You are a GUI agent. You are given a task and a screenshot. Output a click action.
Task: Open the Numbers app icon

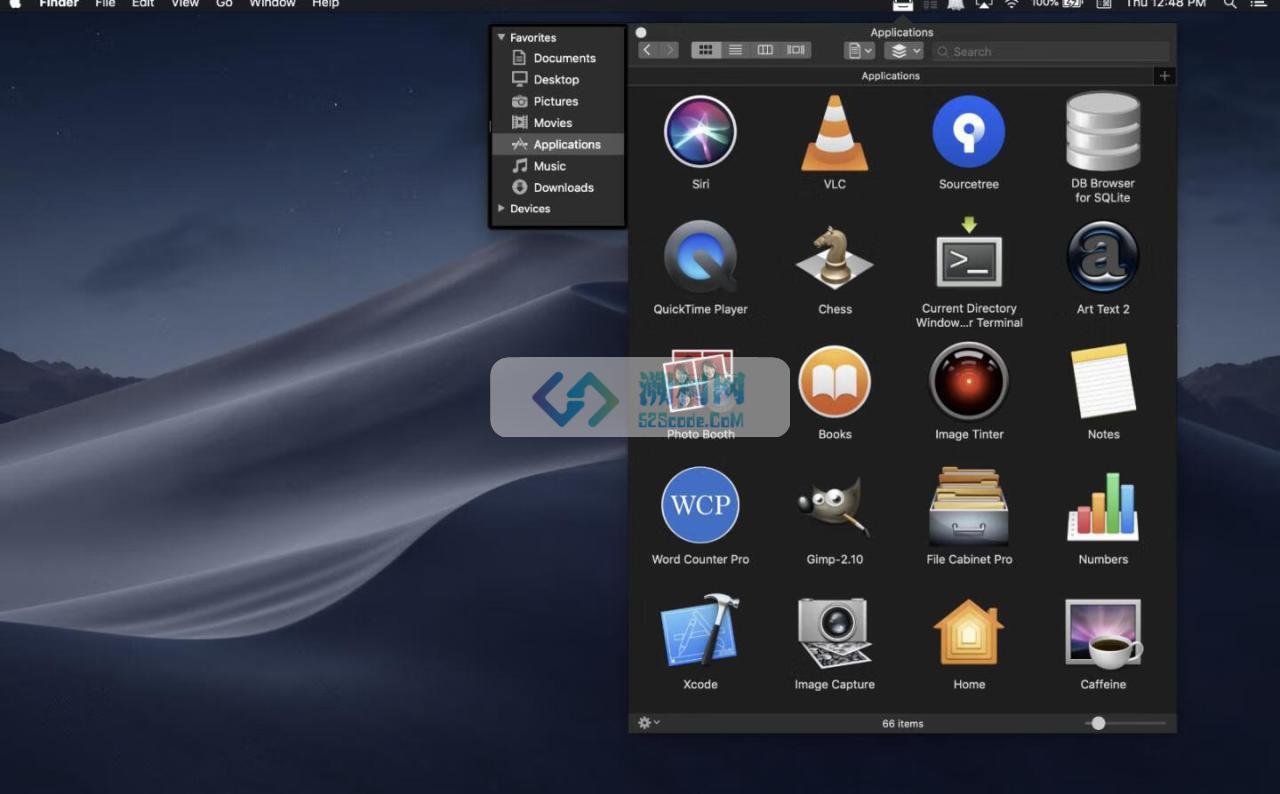1103,507
